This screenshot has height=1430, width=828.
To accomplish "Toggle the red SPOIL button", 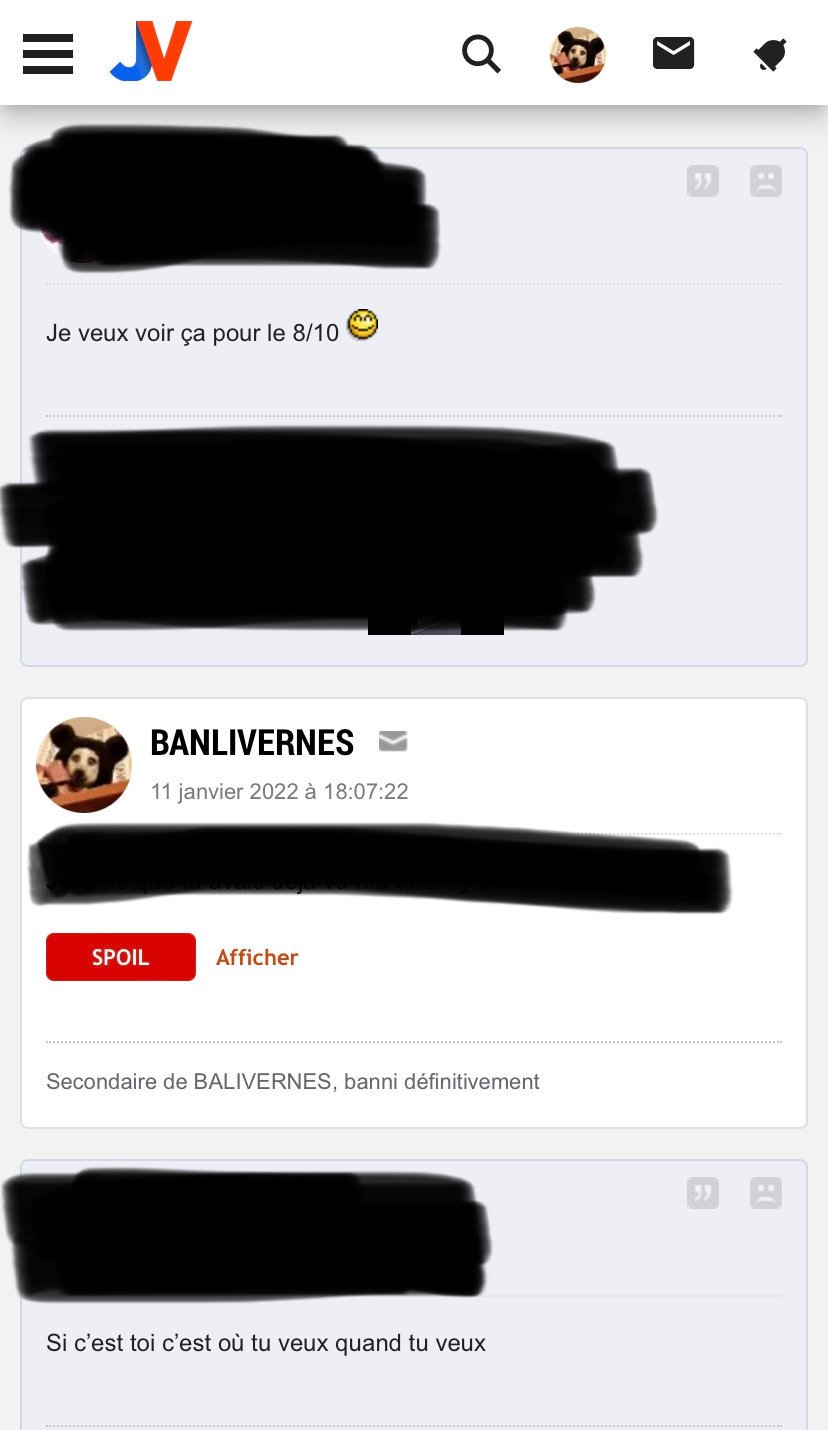I will pyautogui.click(x=121, y=957).
